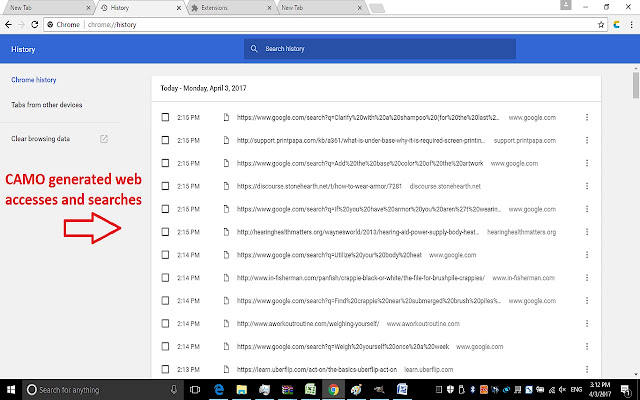Click the Search history input field
Screen dimensions: 640x400
(380, 49)
